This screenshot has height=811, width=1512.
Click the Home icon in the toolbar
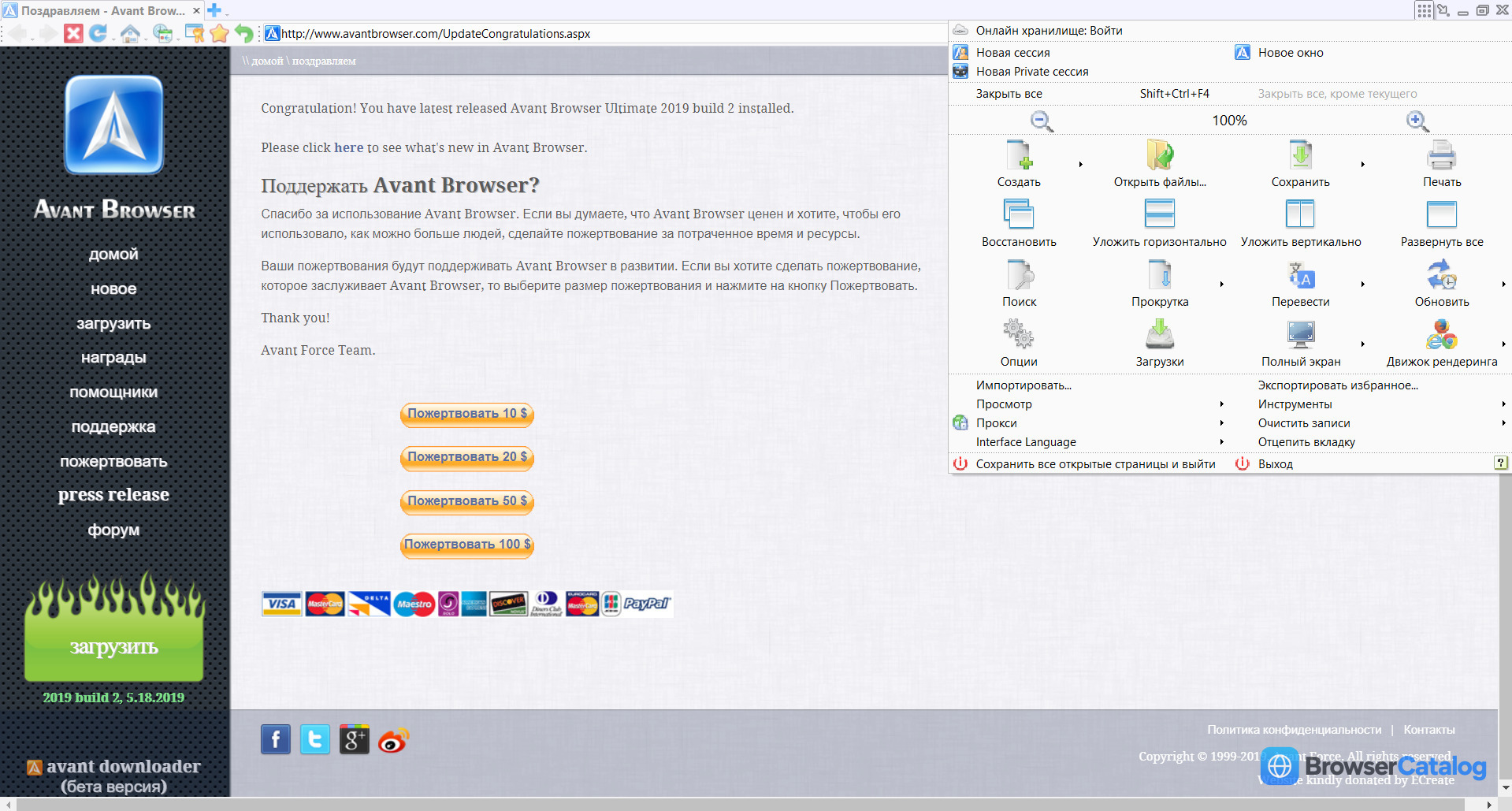click(130, 33)
